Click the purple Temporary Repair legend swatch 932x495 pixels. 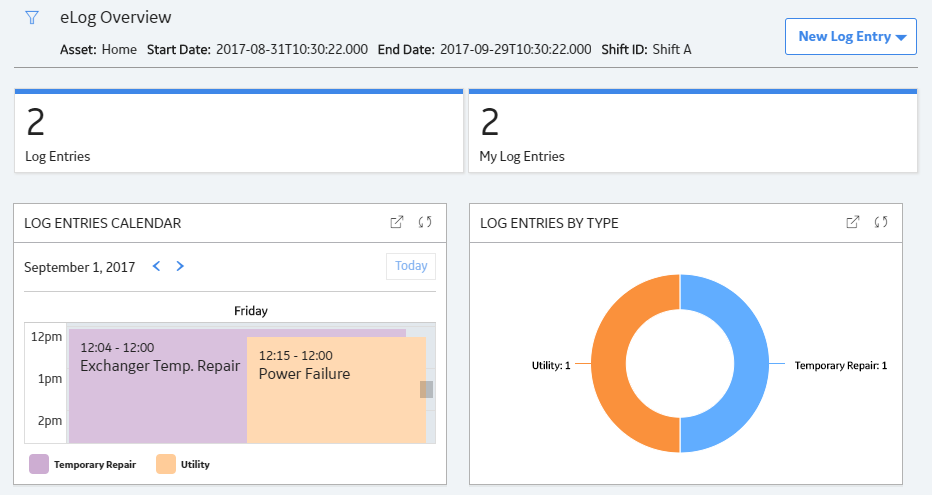(39, 464)
